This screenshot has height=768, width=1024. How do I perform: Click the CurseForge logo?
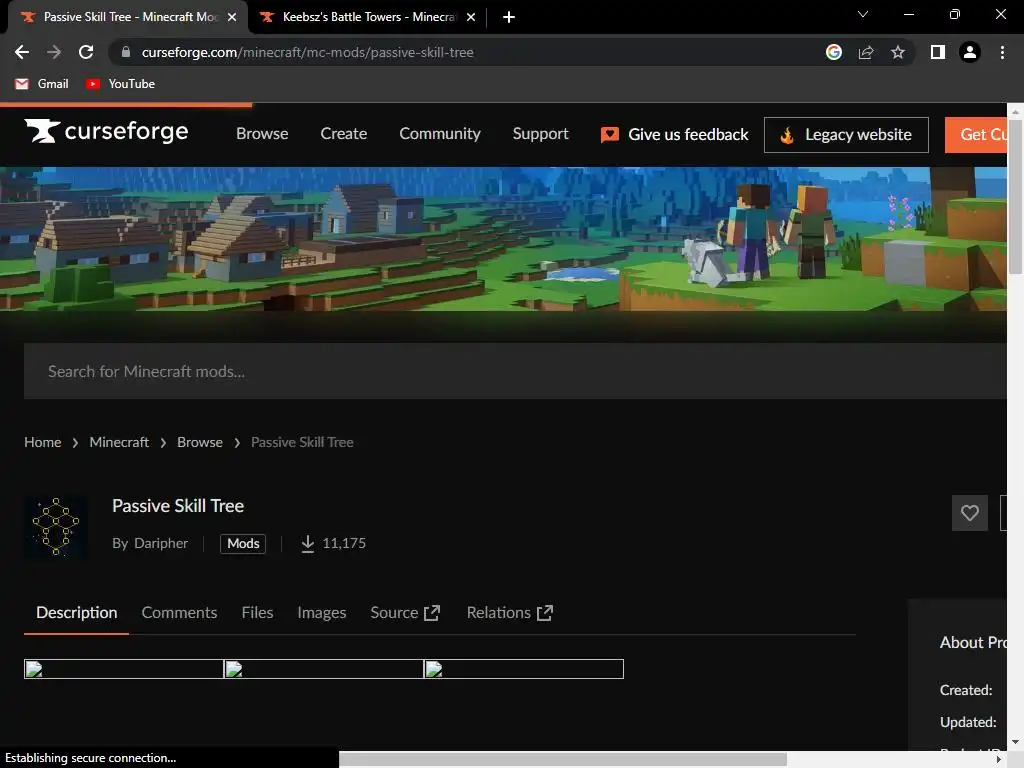click(x=106, y=131)
